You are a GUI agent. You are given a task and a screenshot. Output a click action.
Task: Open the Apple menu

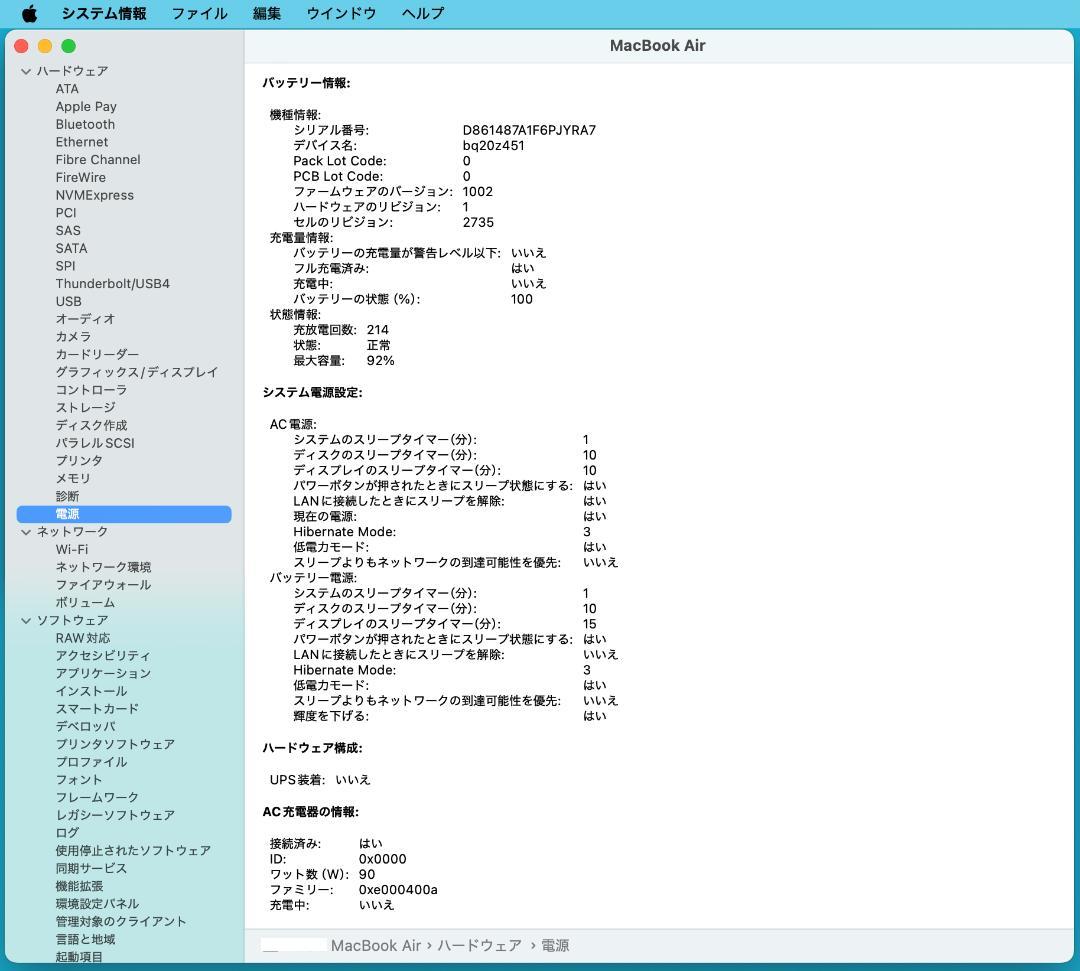pyautogui.click(x=29, y=13)
